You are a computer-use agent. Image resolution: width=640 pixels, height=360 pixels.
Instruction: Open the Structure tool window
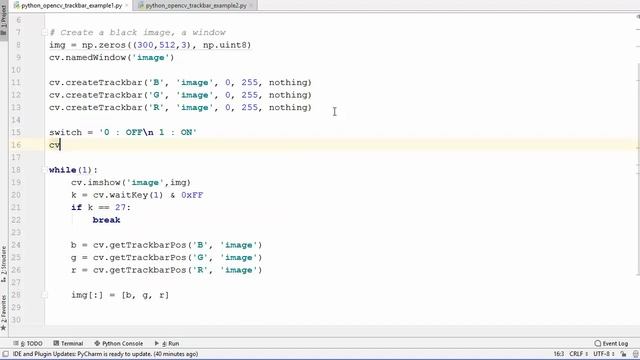tap(4, 264)
